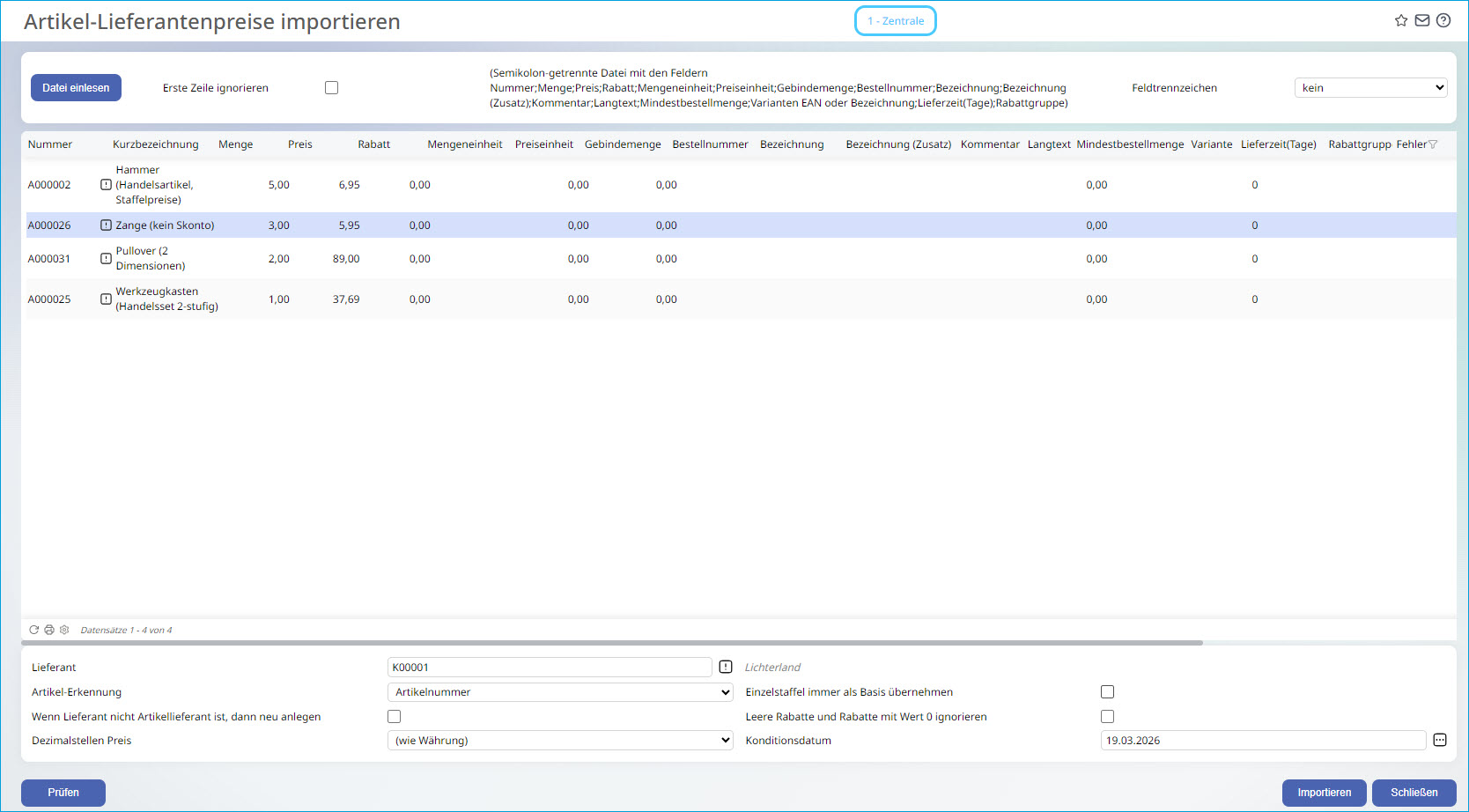The width and height of the screenshot is (1469, 812).
Task: Click the Preis column header
Action: [x=299, y=144]
